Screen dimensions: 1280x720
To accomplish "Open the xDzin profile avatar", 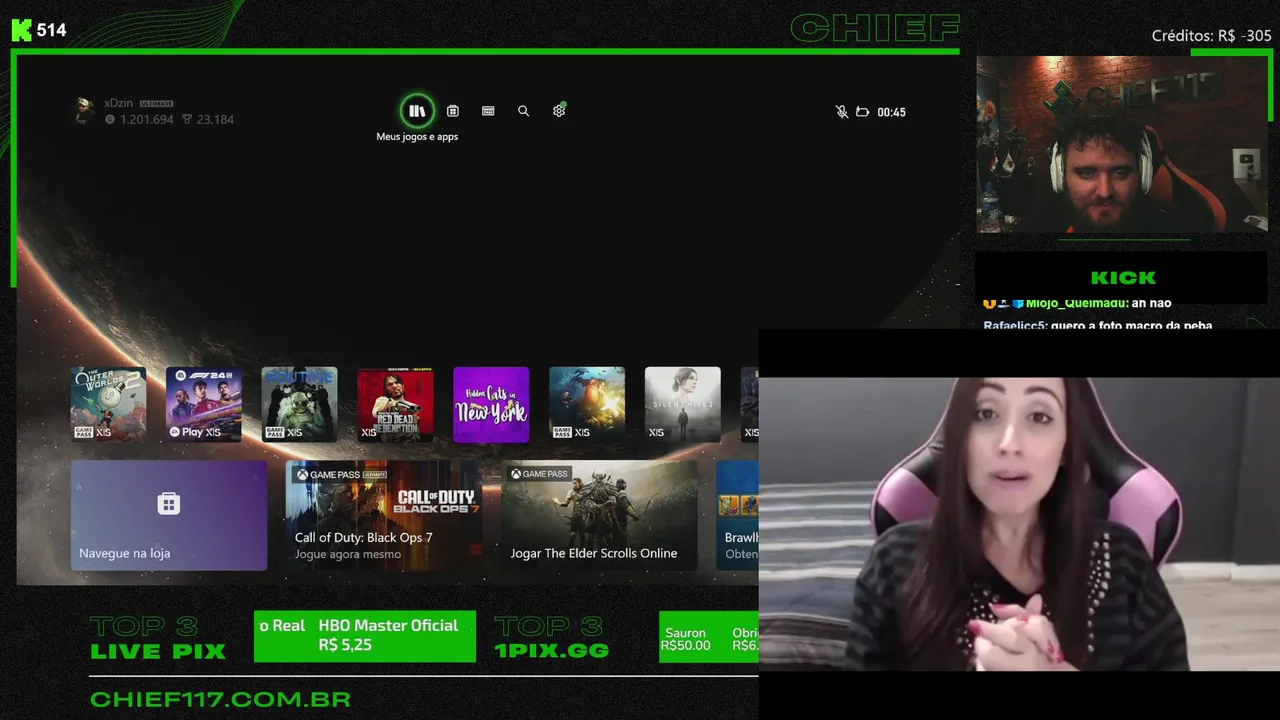I will [x=85, y=110].
